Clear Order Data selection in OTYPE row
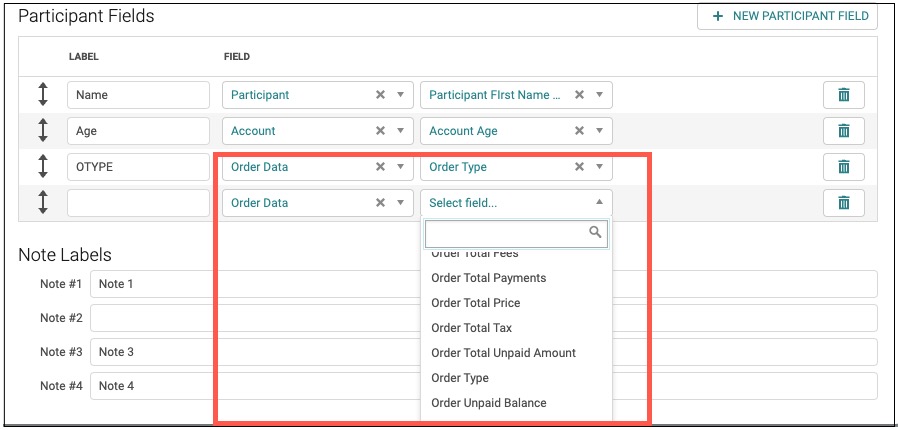 [380, 167]
